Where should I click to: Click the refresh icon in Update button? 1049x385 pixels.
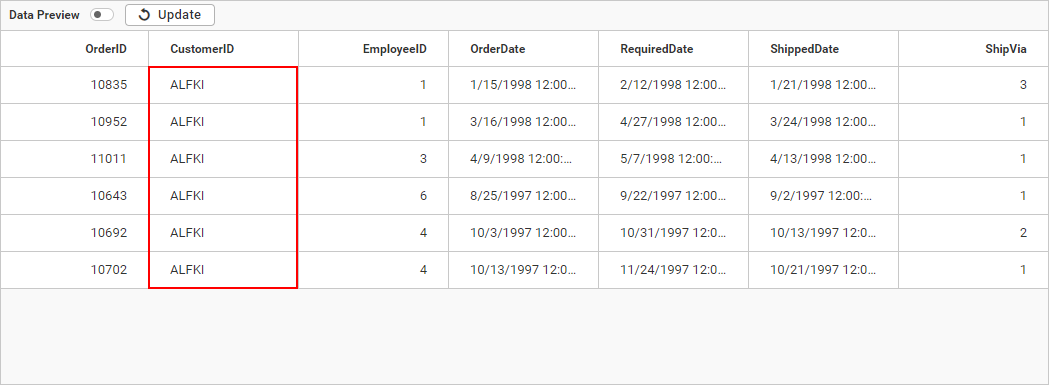[x=144, y=15]
